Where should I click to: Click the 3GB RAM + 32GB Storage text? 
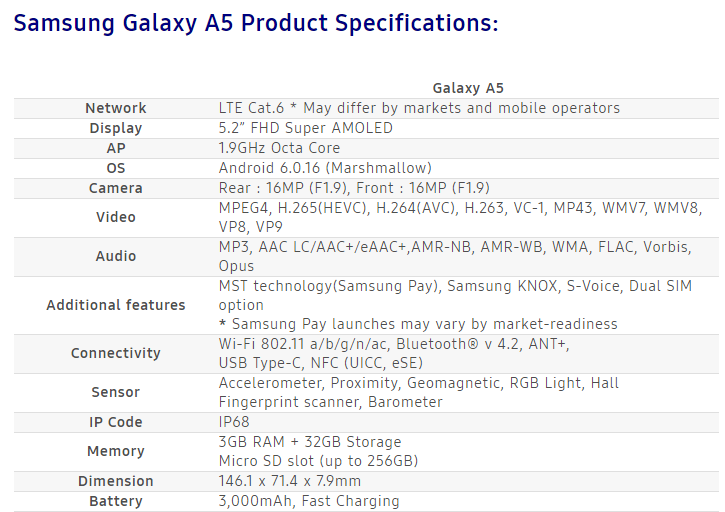(x=310, y=442)
